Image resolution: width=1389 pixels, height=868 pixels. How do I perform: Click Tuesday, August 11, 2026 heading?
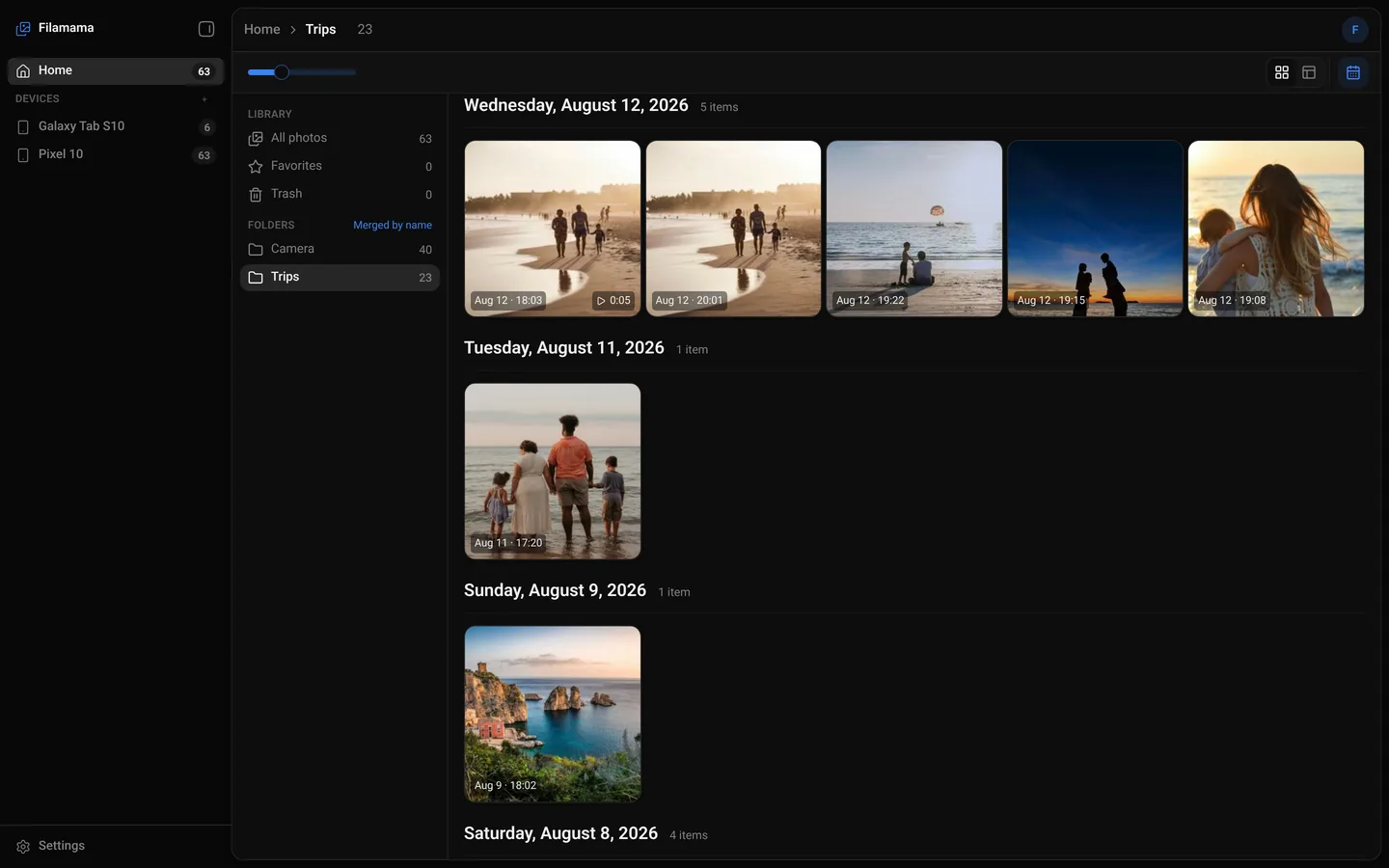coord(564,348)
